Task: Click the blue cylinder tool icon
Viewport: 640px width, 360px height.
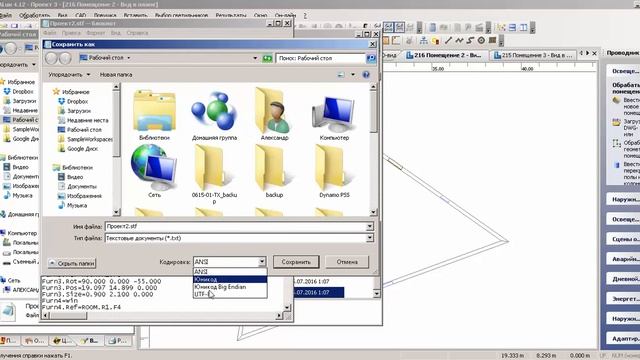Action: click(432, 28)
